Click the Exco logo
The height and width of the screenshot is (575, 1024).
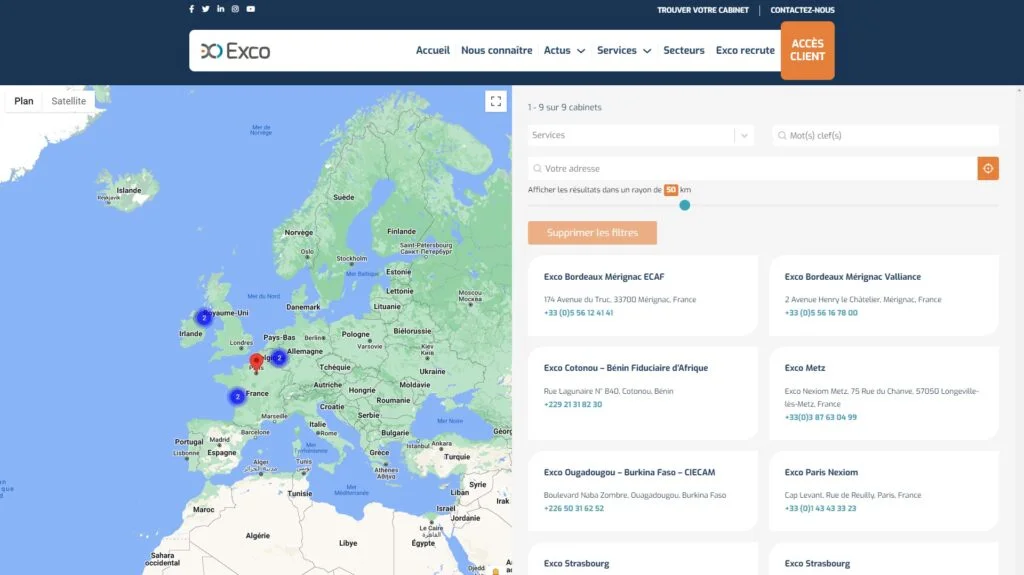pyautogui.click(x=235, y=51)
